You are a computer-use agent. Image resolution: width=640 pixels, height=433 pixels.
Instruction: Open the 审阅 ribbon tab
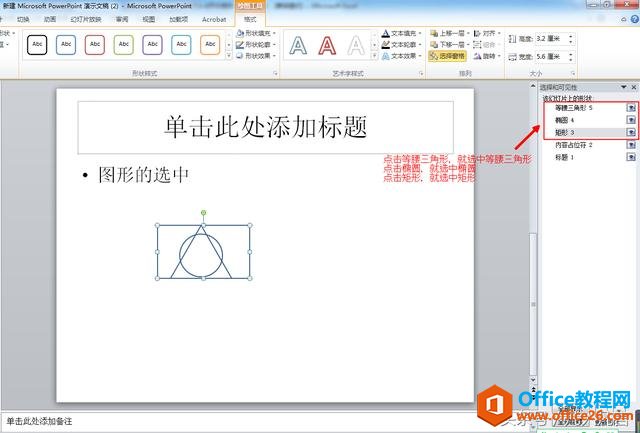(122, 18)
